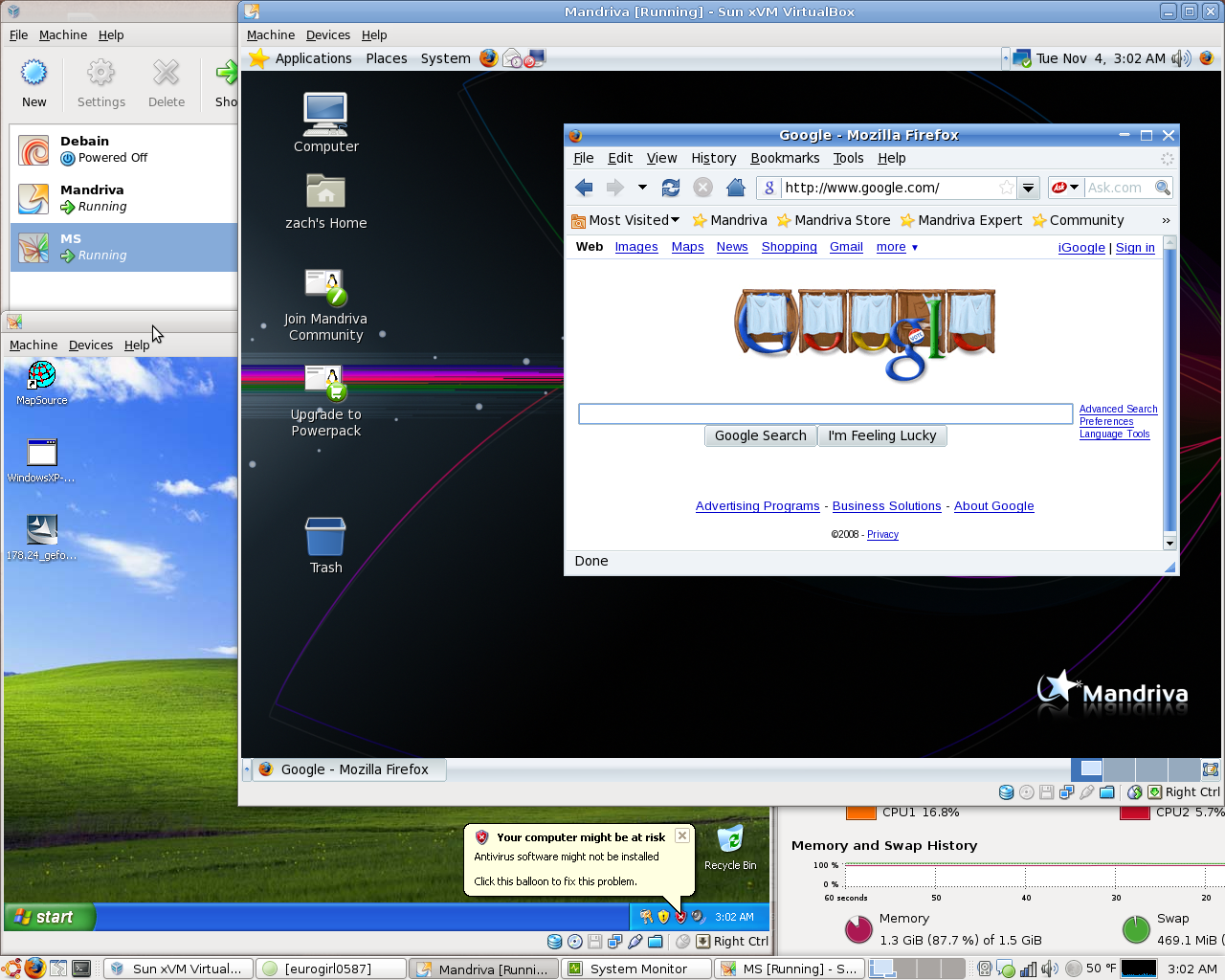Open File menu in VirtualBox manager

click(x=19, y=34)
